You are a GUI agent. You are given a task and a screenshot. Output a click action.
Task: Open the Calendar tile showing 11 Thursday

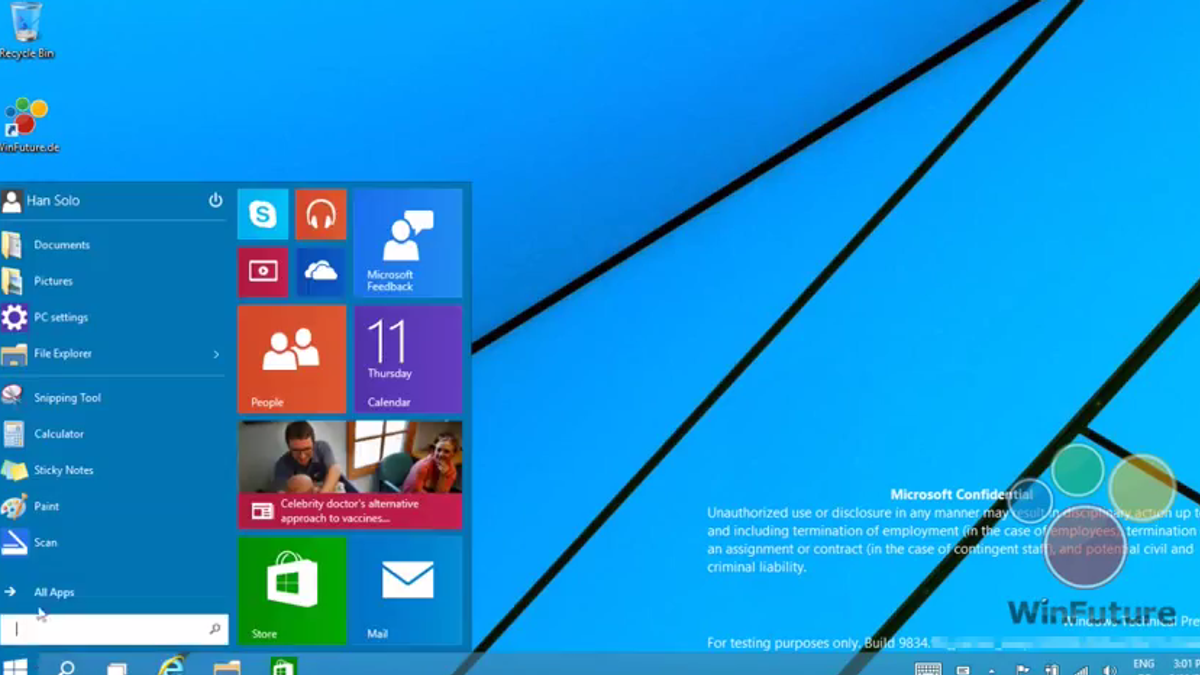click(x=408, y=359)
